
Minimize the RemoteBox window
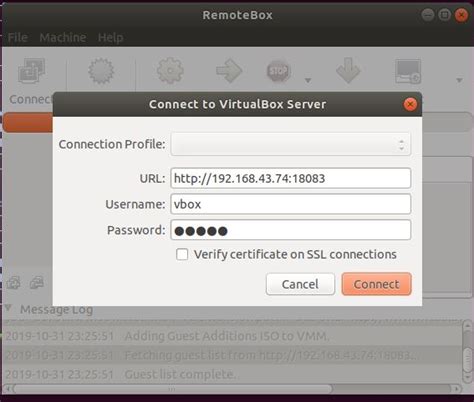tap(428, 15)
